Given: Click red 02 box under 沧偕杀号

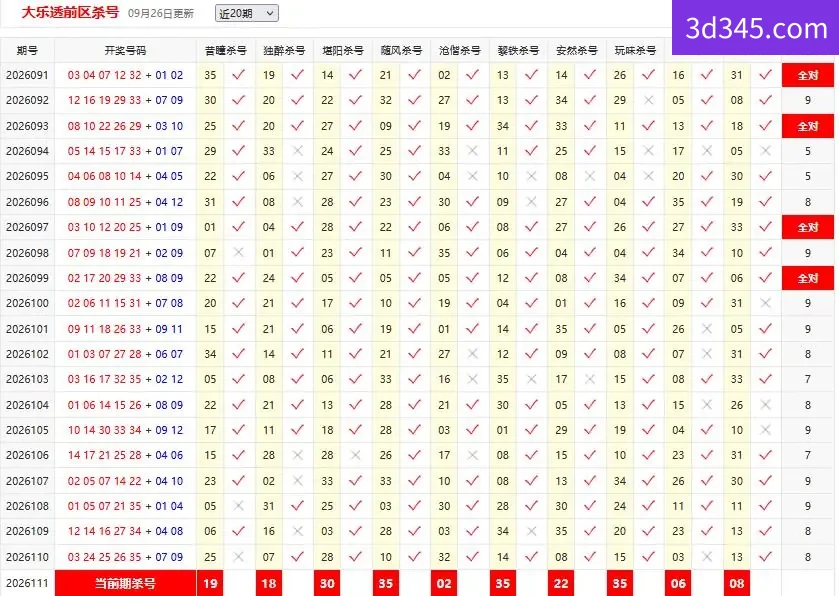Looking at the screenshot, I should tap(444, 583).
